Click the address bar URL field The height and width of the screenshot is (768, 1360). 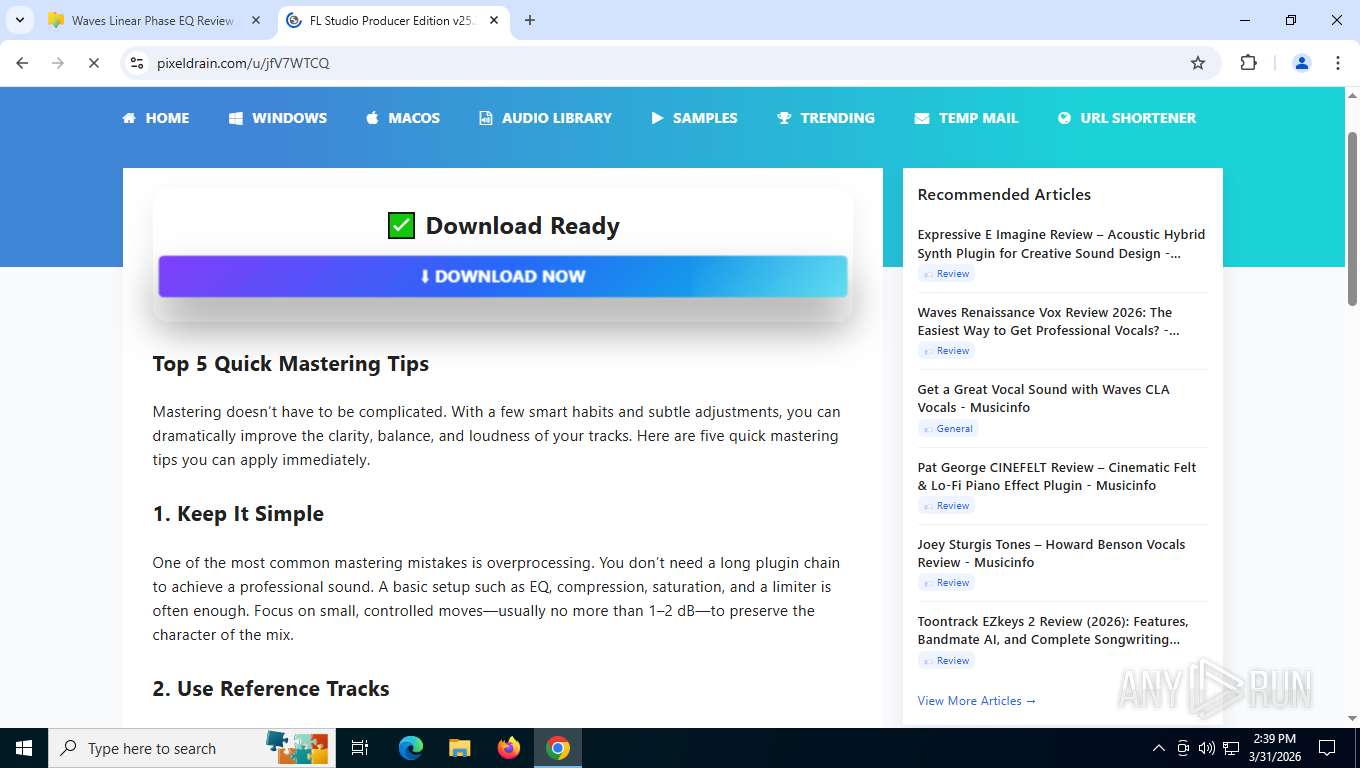670,63
